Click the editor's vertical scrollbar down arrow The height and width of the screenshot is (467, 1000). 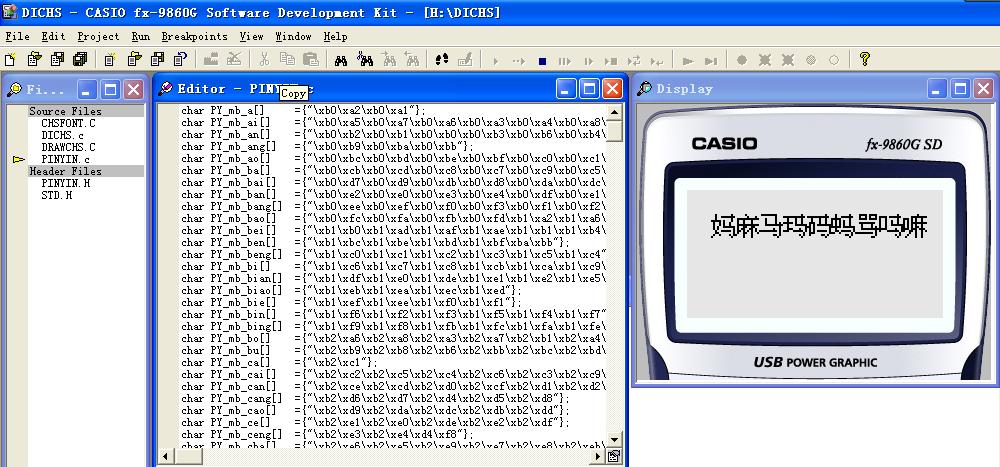point(614,439)
